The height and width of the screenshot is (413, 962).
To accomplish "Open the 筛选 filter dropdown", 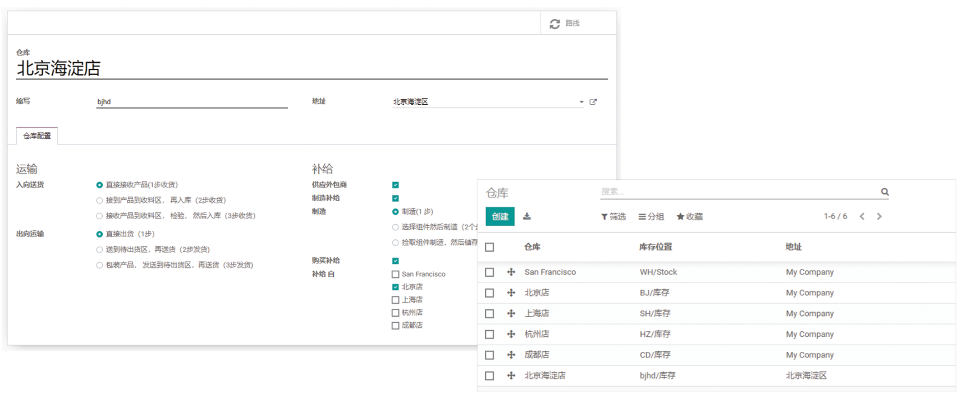I will pyautogui.click(x=613, y=216).
